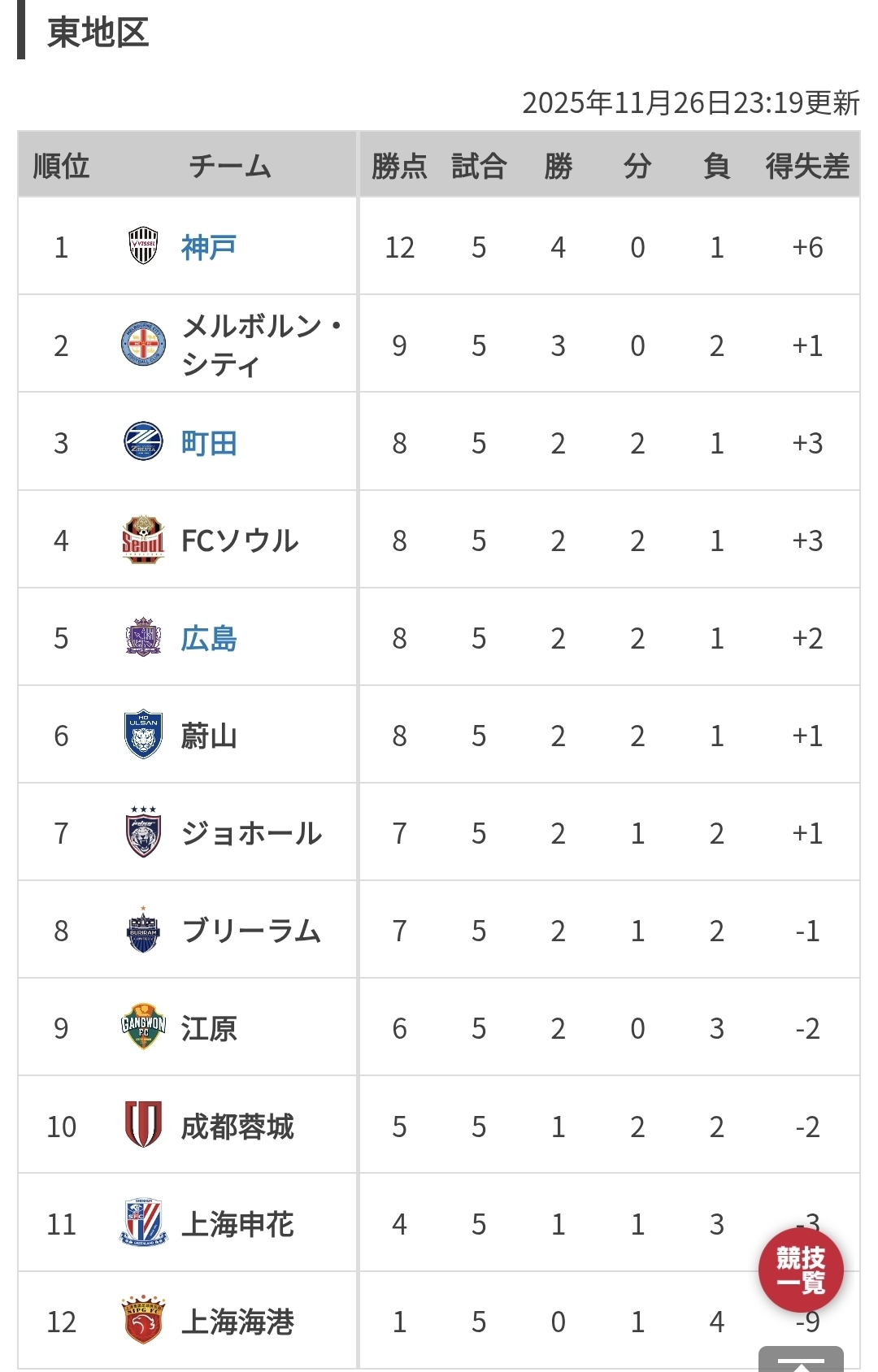The width and height of the screenshot is (878, 1372).
Task: Click the Buriram United club crest
Action: (x=143, y=930)
